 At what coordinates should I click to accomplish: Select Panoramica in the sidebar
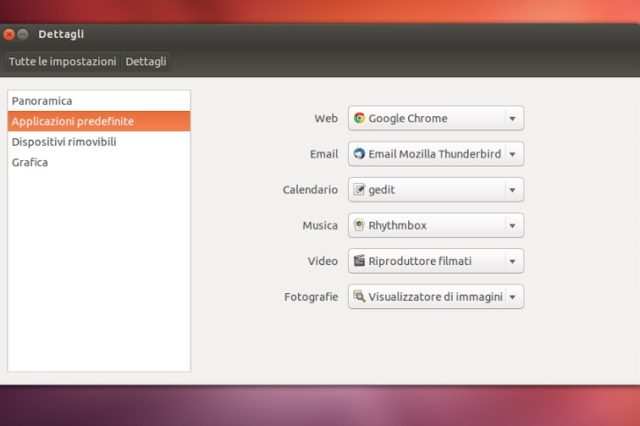(99, 101)
